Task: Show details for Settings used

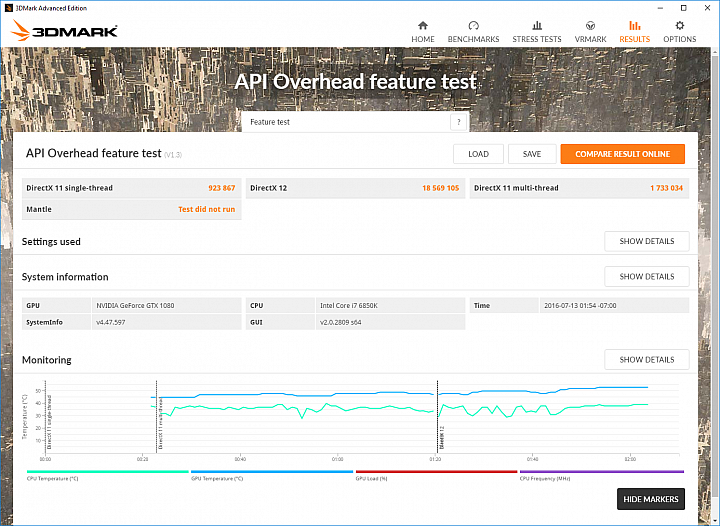Action: tap(647, 241)
